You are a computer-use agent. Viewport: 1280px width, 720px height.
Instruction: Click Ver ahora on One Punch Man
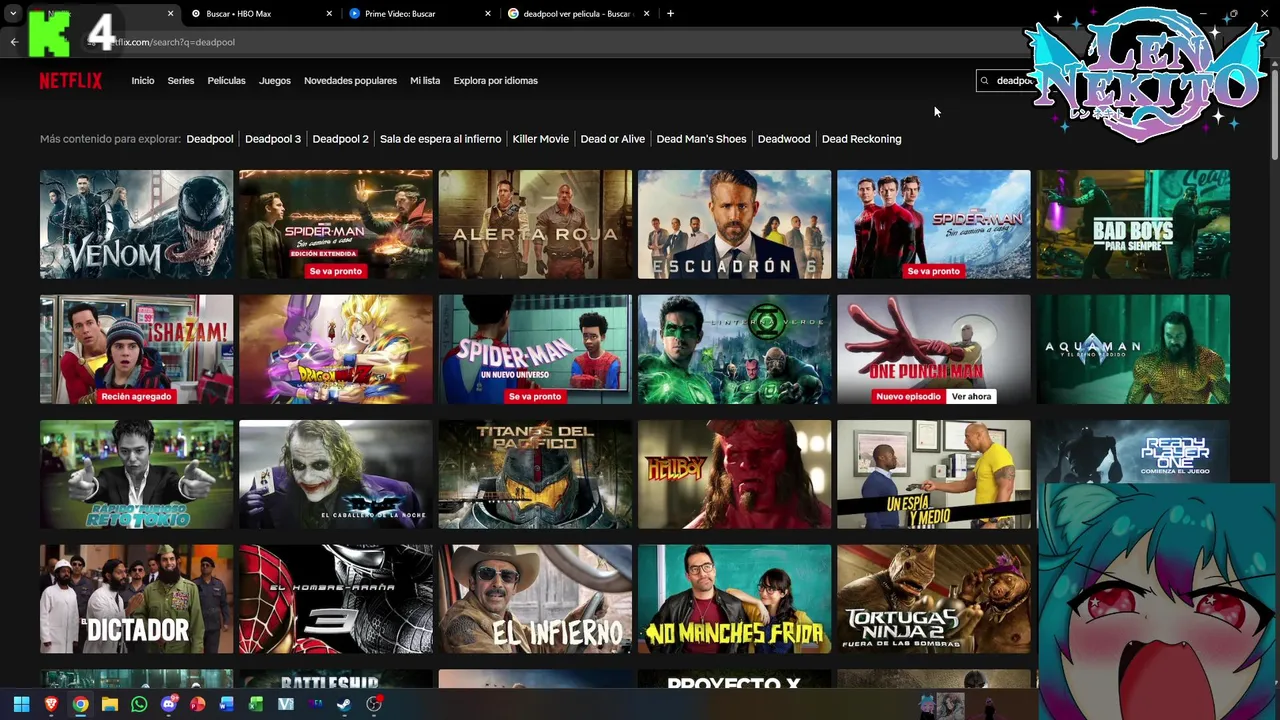pos(971,397)
